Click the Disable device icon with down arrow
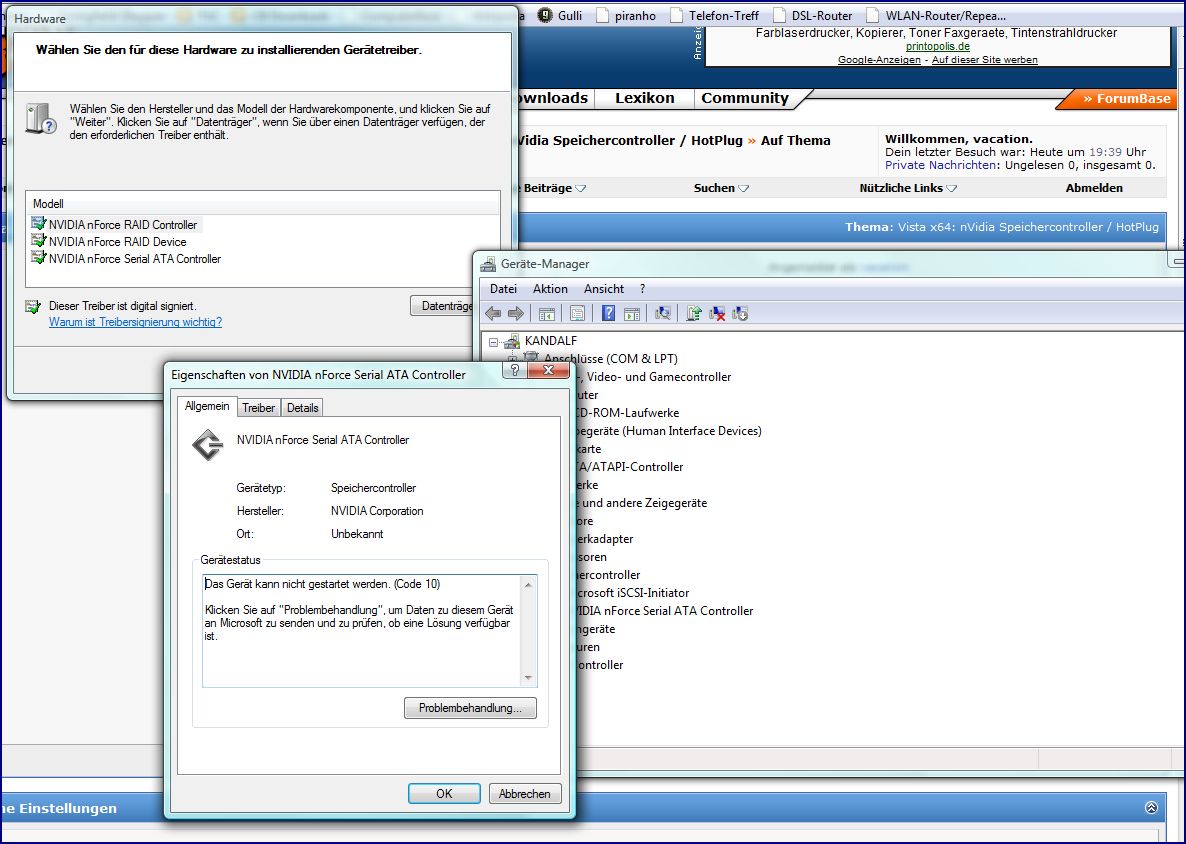The height and width of the screenshot is (844, 1186). pyautogui.click(x=740, y=314)
